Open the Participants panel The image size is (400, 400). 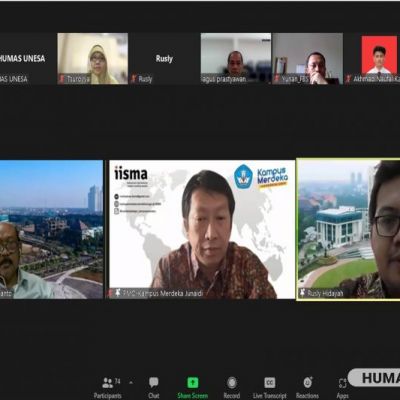108,388
